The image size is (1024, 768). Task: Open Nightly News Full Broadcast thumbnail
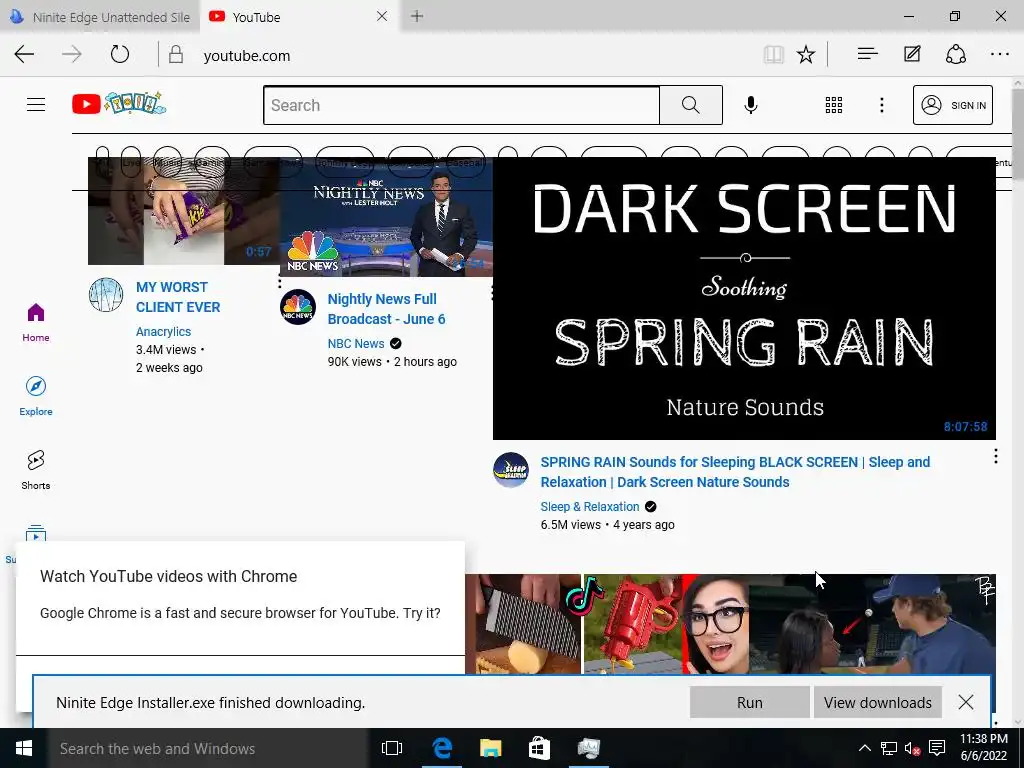coord(386,217)
